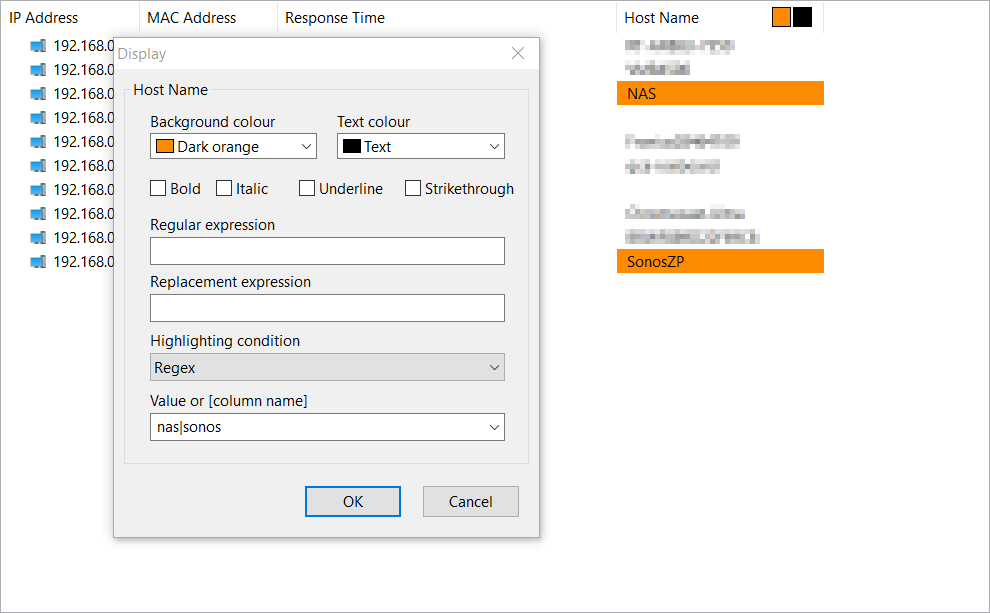Click the Dark orange swatch inside the Background colour box

(165, 146)
